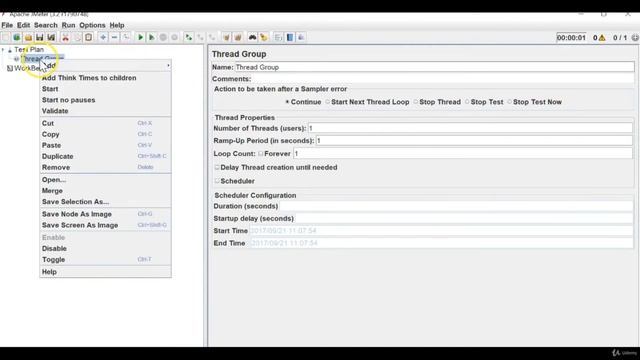Open the Templates toolbar icon

17,38
